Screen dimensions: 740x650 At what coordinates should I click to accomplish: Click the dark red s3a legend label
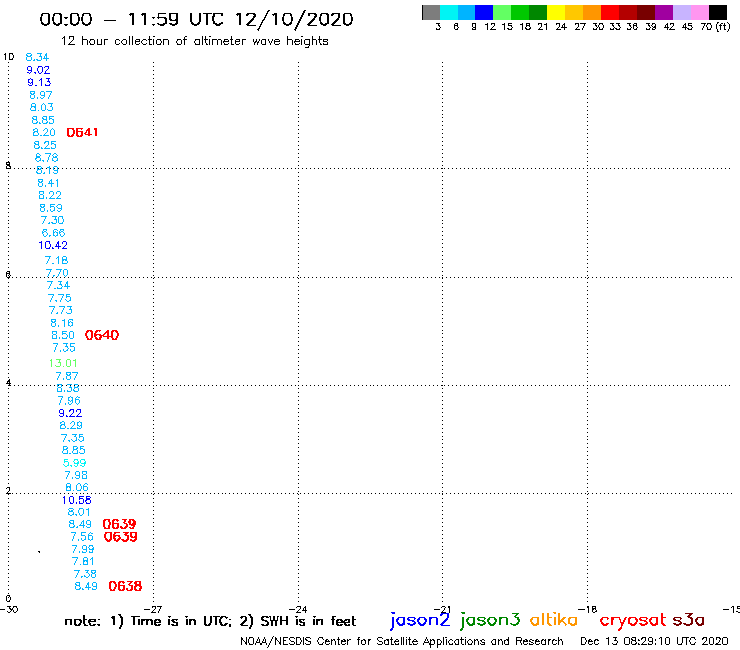(689, 620)
